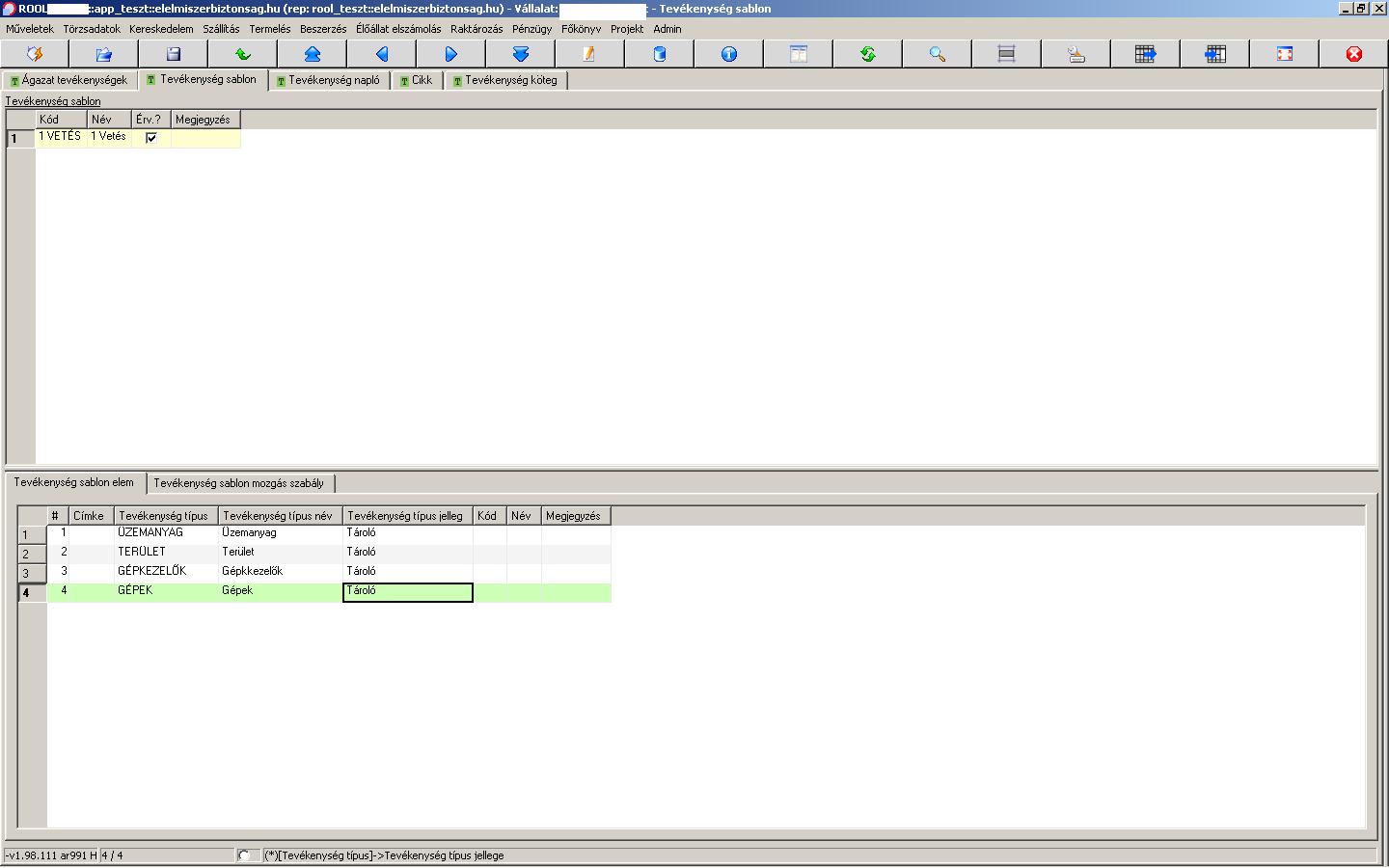1389x868 pixels.
Task: Click the blue info circle icon
Action: click(729, 54)
